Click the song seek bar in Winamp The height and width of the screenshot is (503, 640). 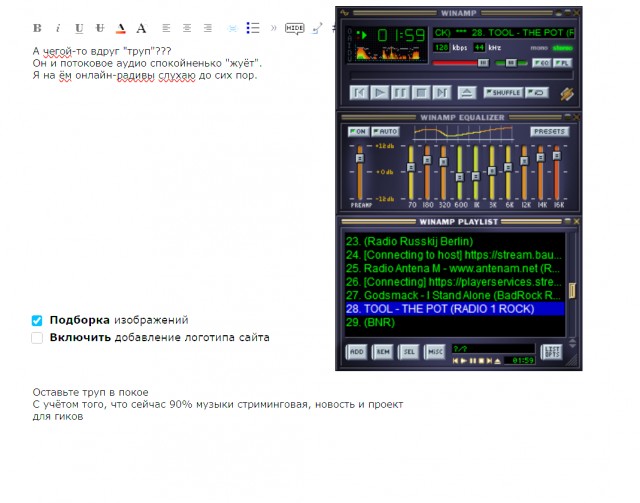point(462,76)
